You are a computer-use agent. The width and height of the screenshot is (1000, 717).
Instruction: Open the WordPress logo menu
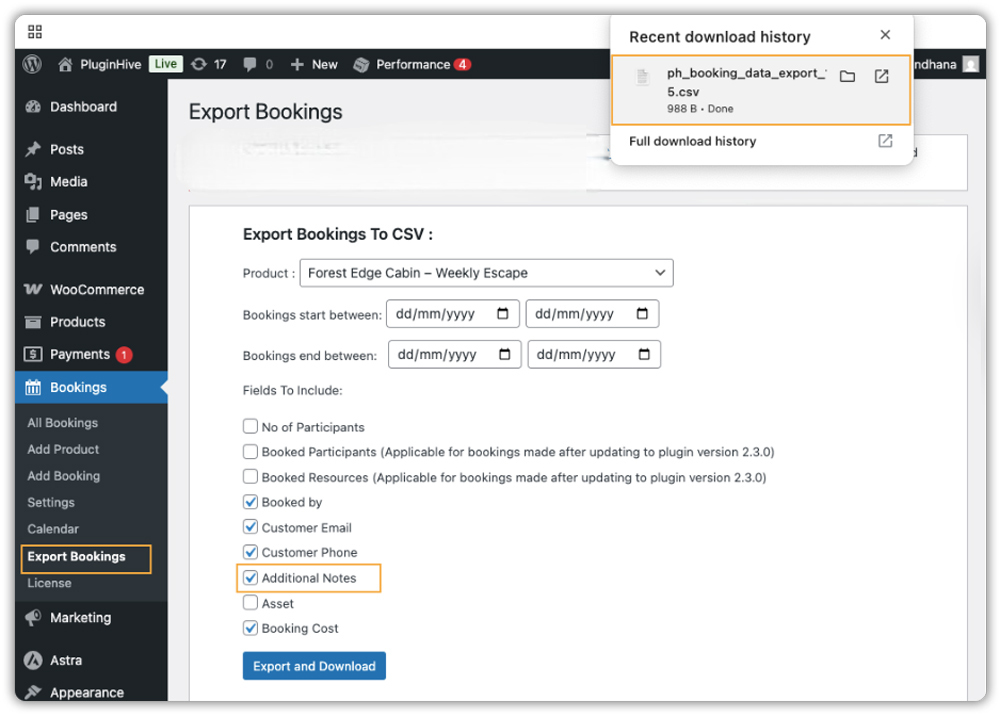pyautogui.click(x=31, y=64)
